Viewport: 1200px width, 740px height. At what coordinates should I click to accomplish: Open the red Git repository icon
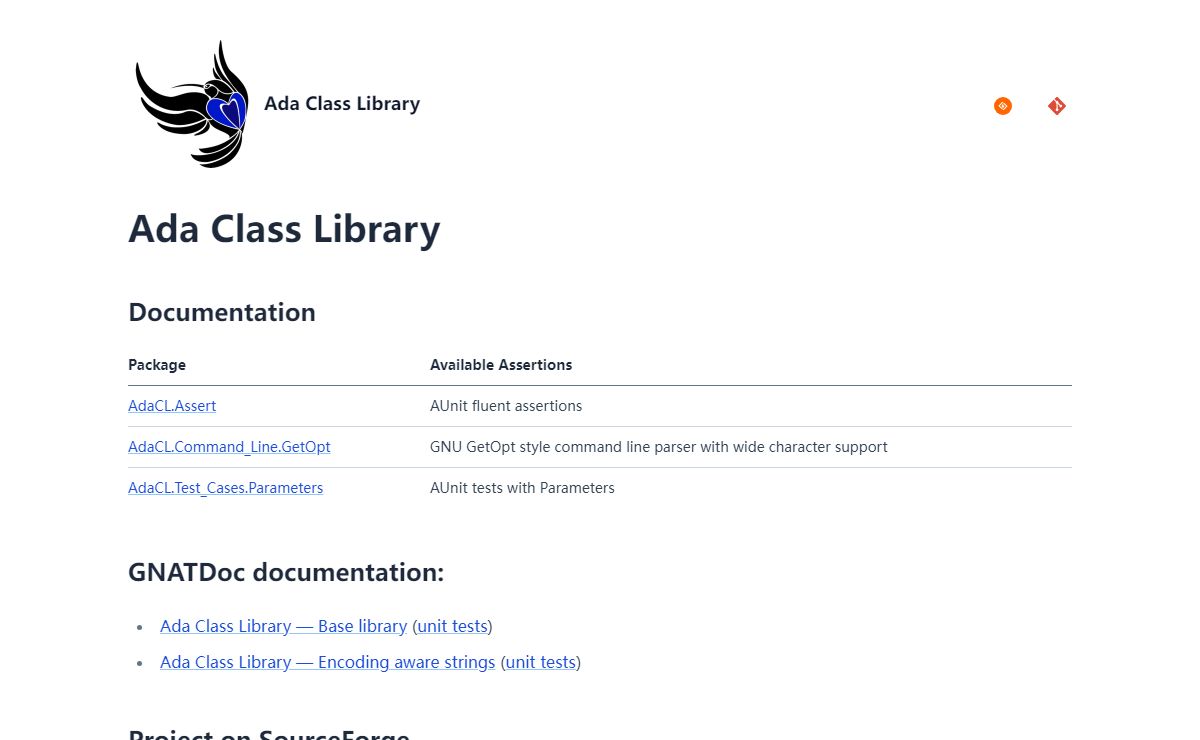pos(1057,106)
